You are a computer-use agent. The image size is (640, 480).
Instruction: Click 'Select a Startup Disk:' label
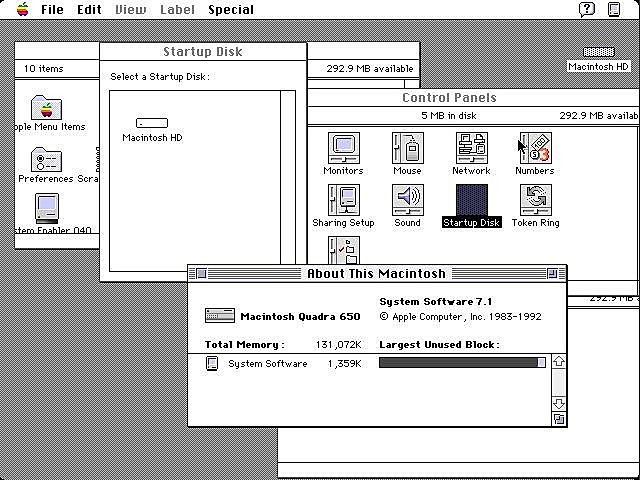pos(160,77)
